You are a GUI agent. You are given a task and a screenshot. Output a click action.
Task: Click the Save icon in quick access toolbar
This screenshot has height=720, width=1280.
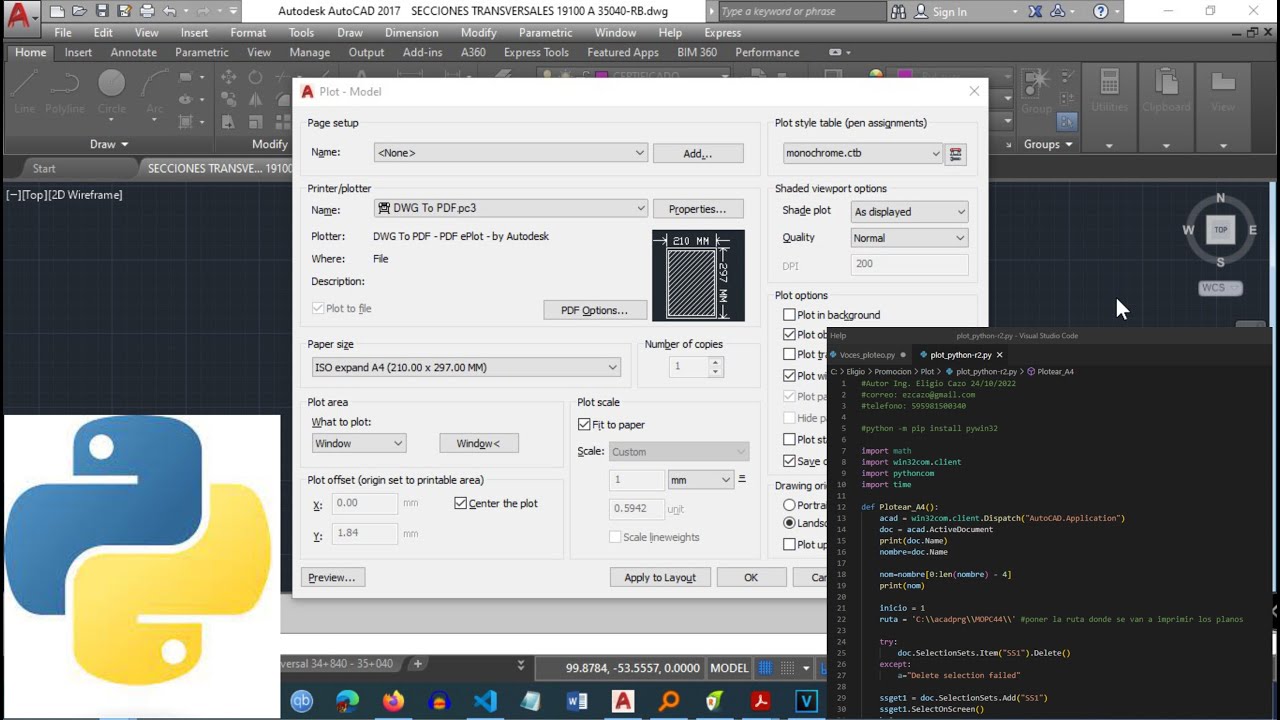coord(101,12)
